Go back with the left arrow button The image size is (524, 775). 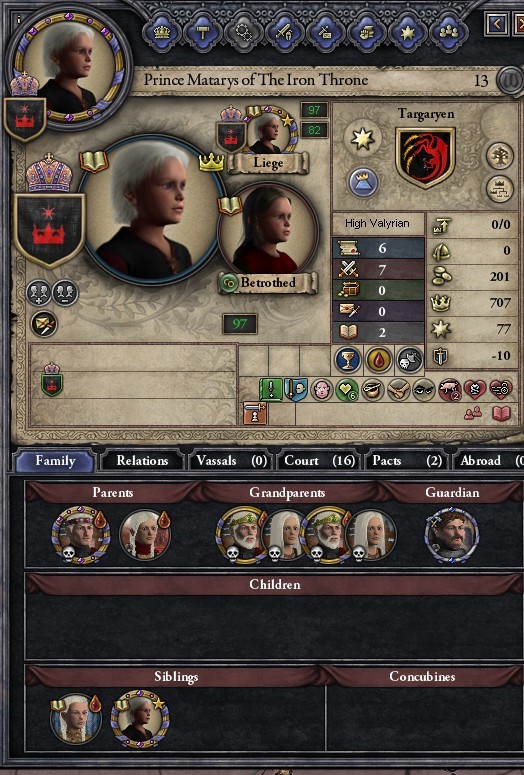(497, 23)
